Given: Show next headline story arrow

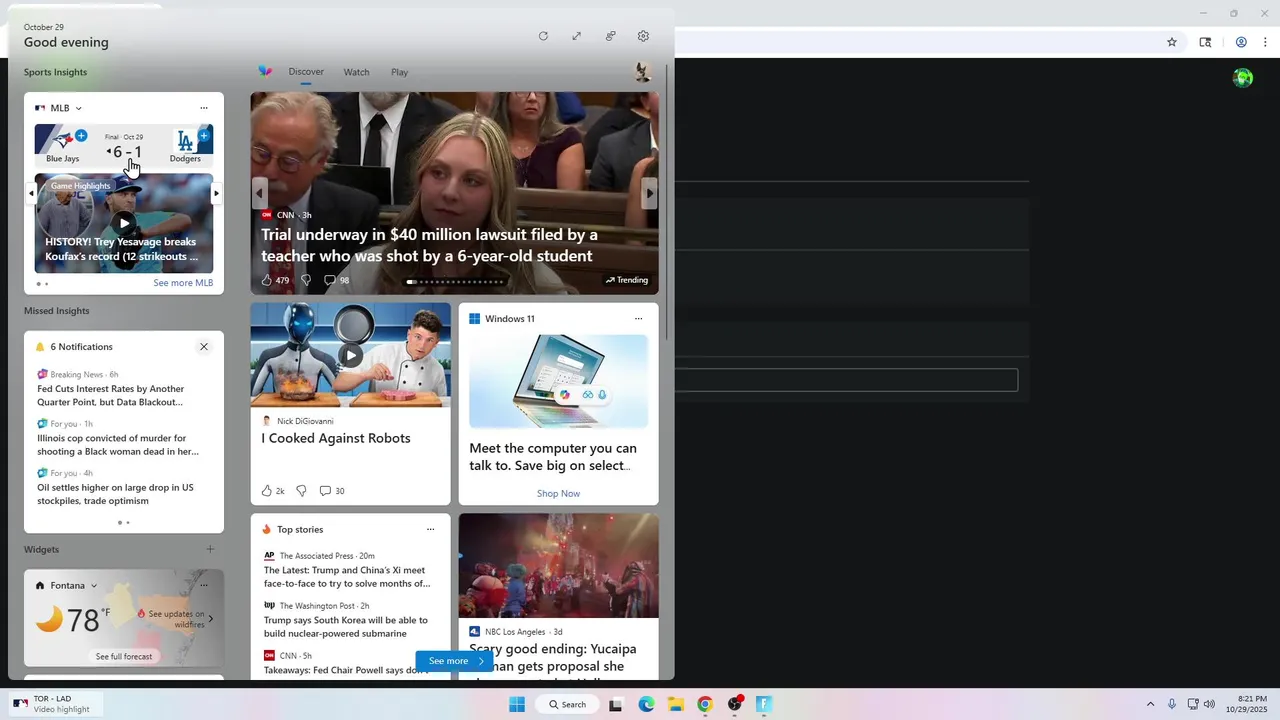Looking at the screenshot, I should tap(650, 193).
